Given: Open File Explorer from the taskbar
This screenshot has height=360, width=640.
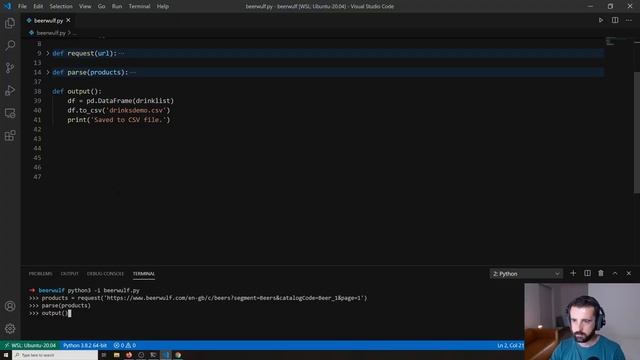Looking at the screenshot, I should [x=116, y=355].
